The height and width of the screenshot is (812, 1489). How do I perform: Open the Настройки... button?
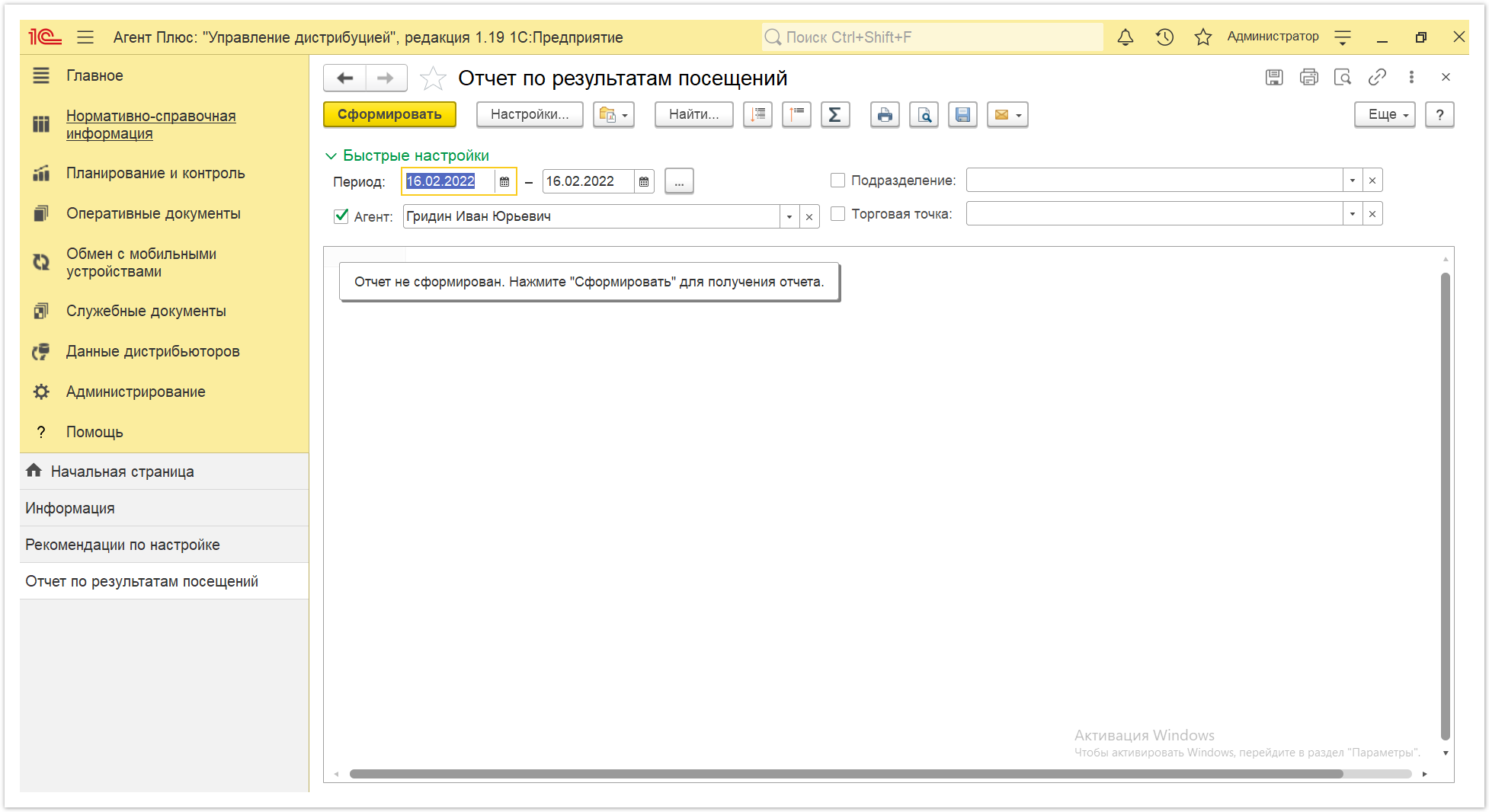click(x=530, y=114)
